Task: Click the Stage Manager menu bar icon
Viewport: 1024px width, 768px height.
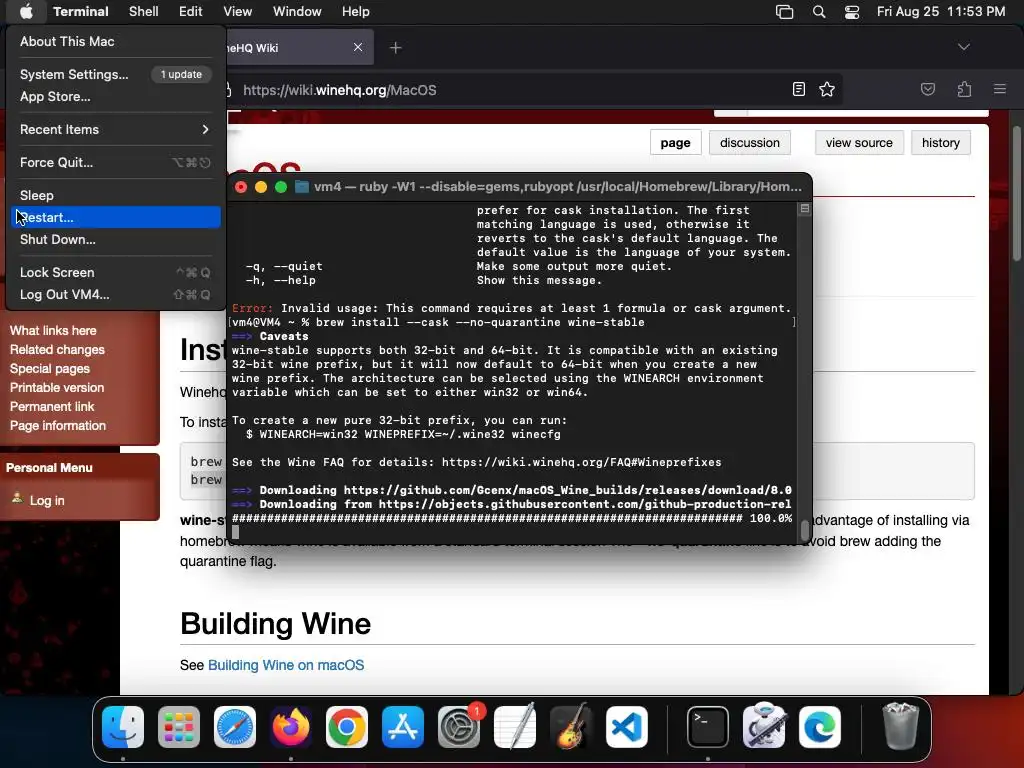Action: pos(784,12)
